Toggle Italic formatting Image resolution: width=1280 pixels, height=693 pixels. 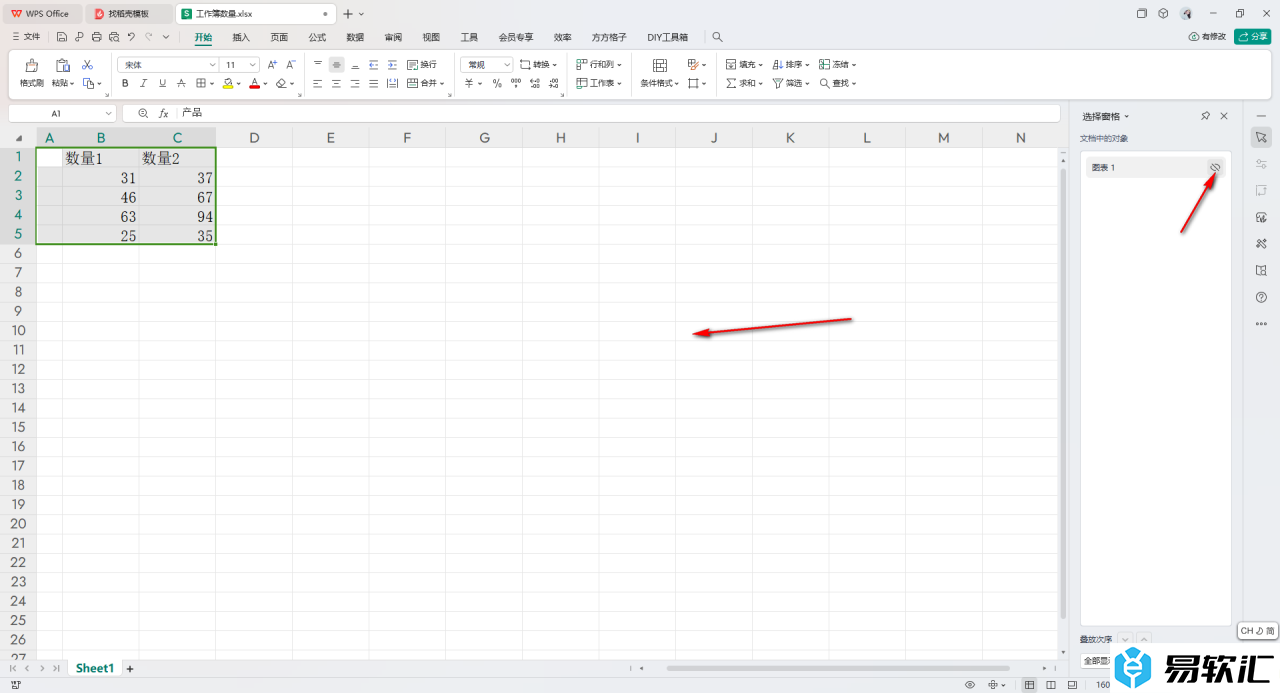[x=143, y=83]
